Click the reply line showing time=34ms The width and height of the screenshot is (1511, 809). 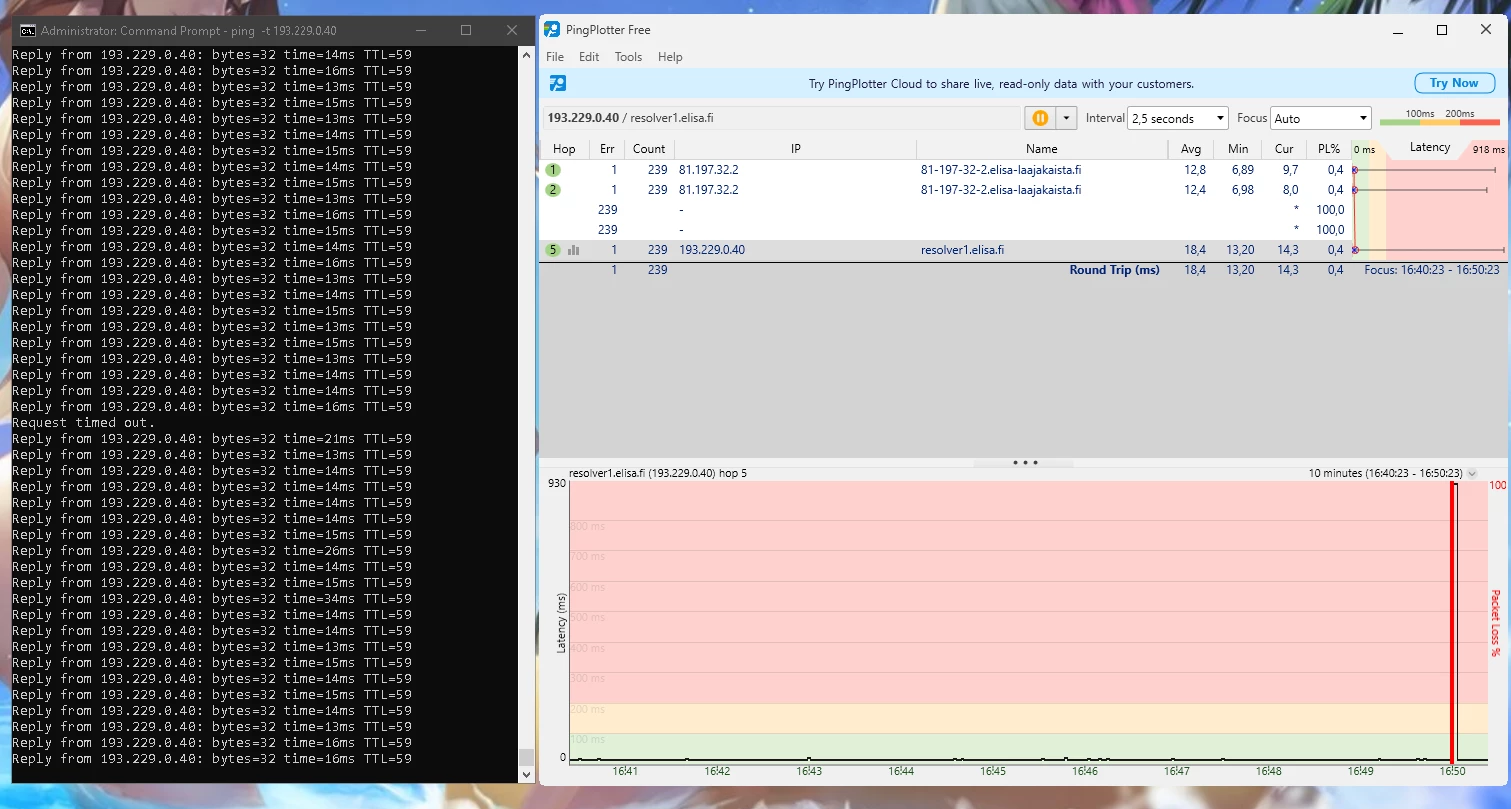(212, 599)
